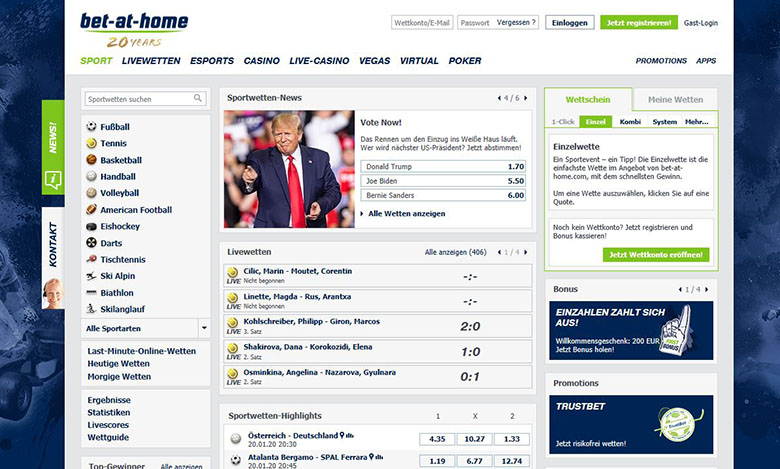Go to previous Sportwetten-News slide
The image size is (780, 469).
click(x=499, y=98)
